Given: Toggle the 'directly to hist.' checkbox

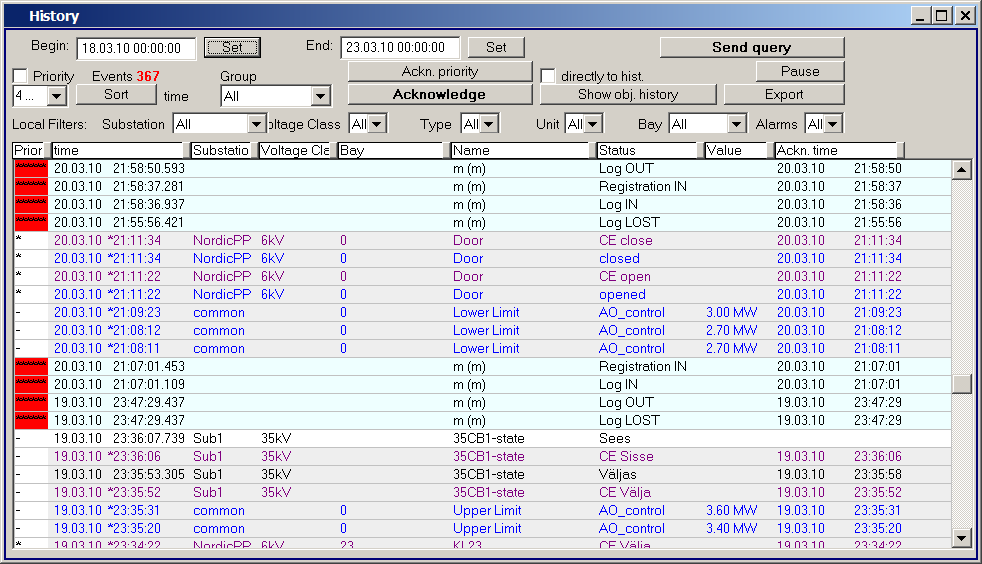Looking at the screenshot, I should (x=548, y=76).
